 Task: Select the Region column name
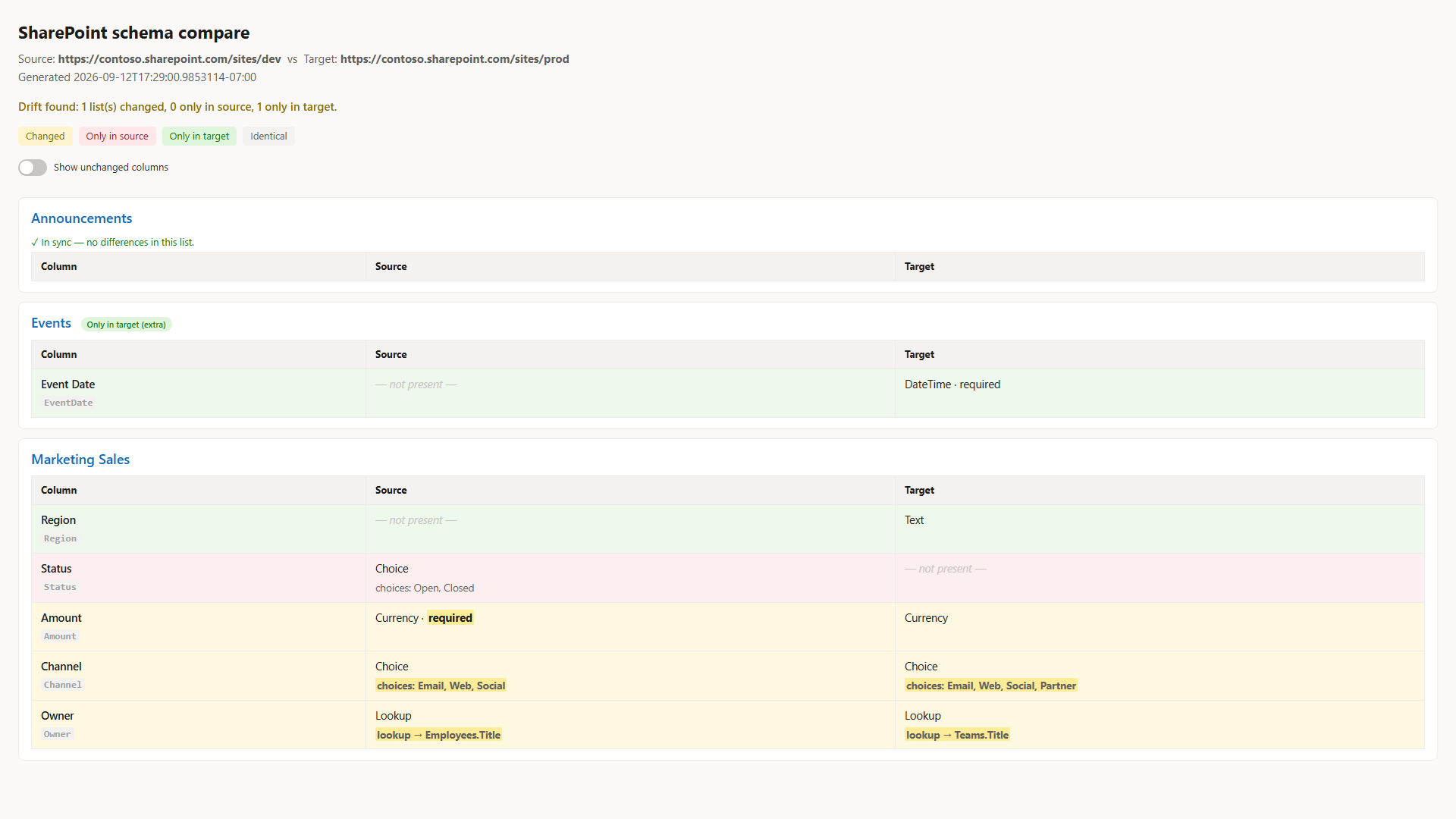(58, 520)
